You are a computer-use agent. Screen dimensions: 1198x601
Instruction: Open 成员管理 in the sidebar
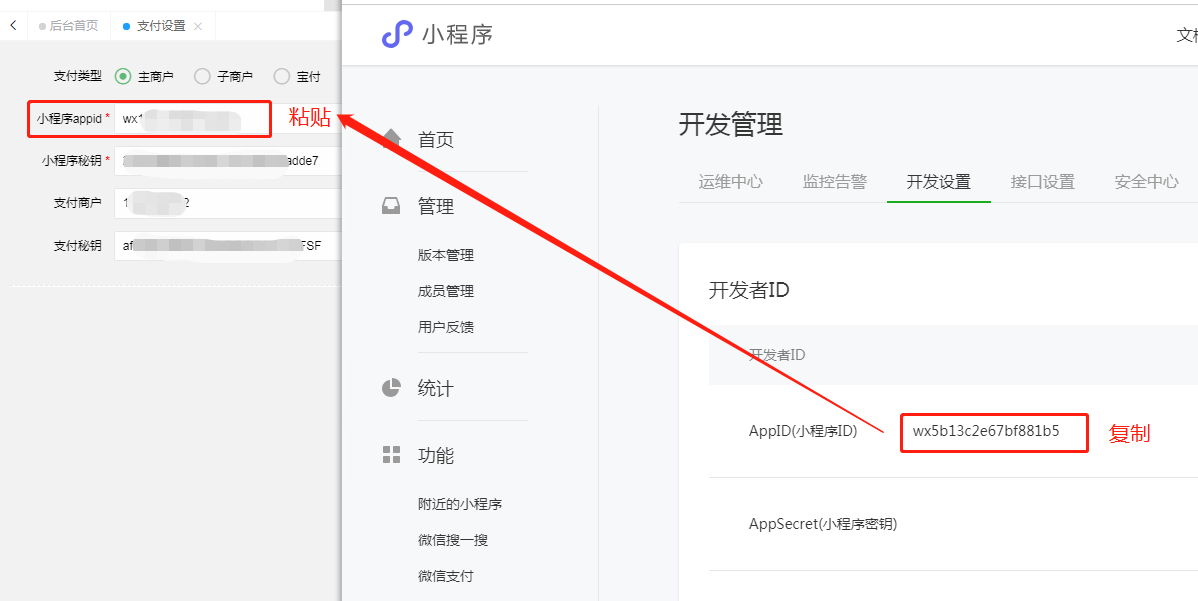(446, 291)
